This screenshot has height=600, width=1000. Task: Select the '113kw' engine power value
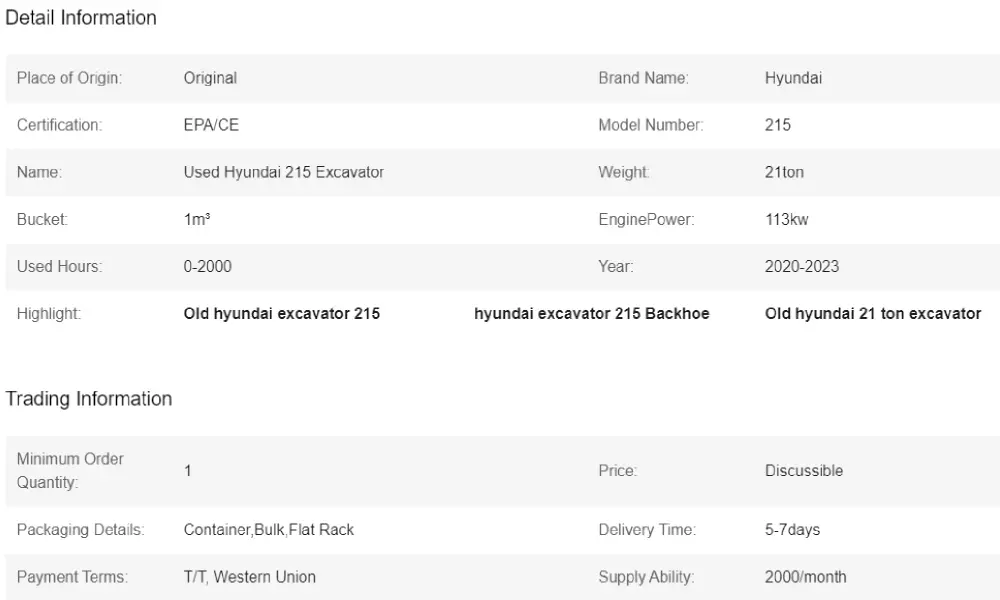[x=786, y=219]
